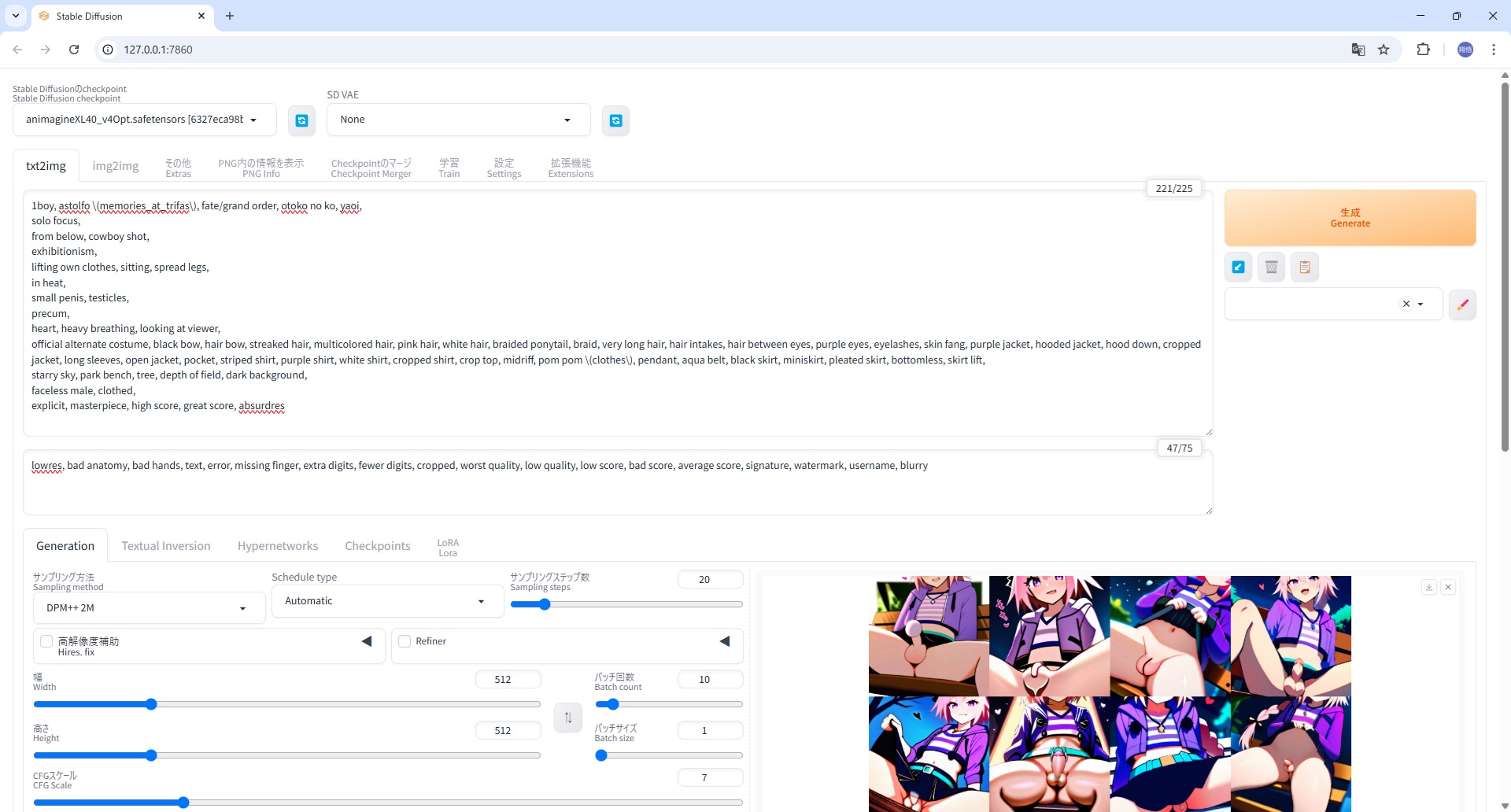Adjust the CFG Scale slider
This screenshot has height=812, width=1511.
point(387,803)
